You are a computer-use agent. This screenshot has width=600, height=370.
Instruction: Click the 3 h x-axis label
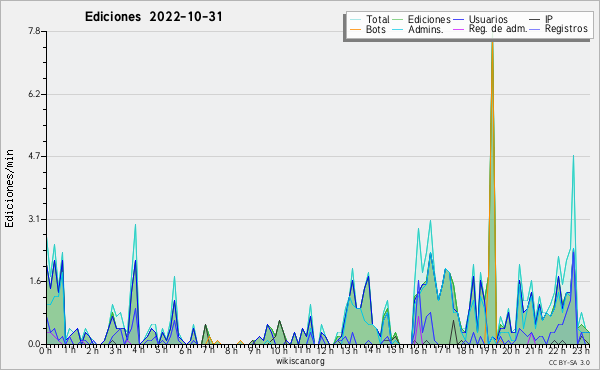116,350
